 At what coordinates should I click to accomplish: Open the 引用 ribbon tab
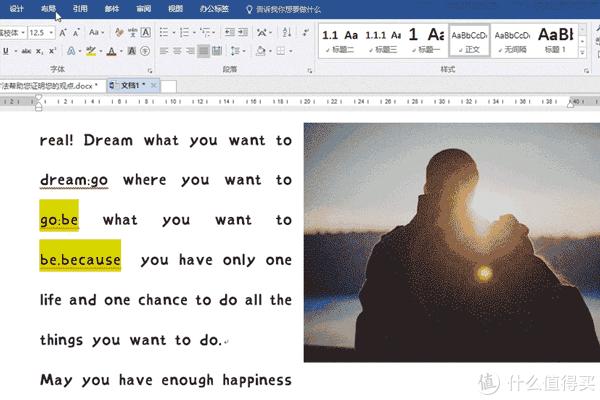pos(80,9)
